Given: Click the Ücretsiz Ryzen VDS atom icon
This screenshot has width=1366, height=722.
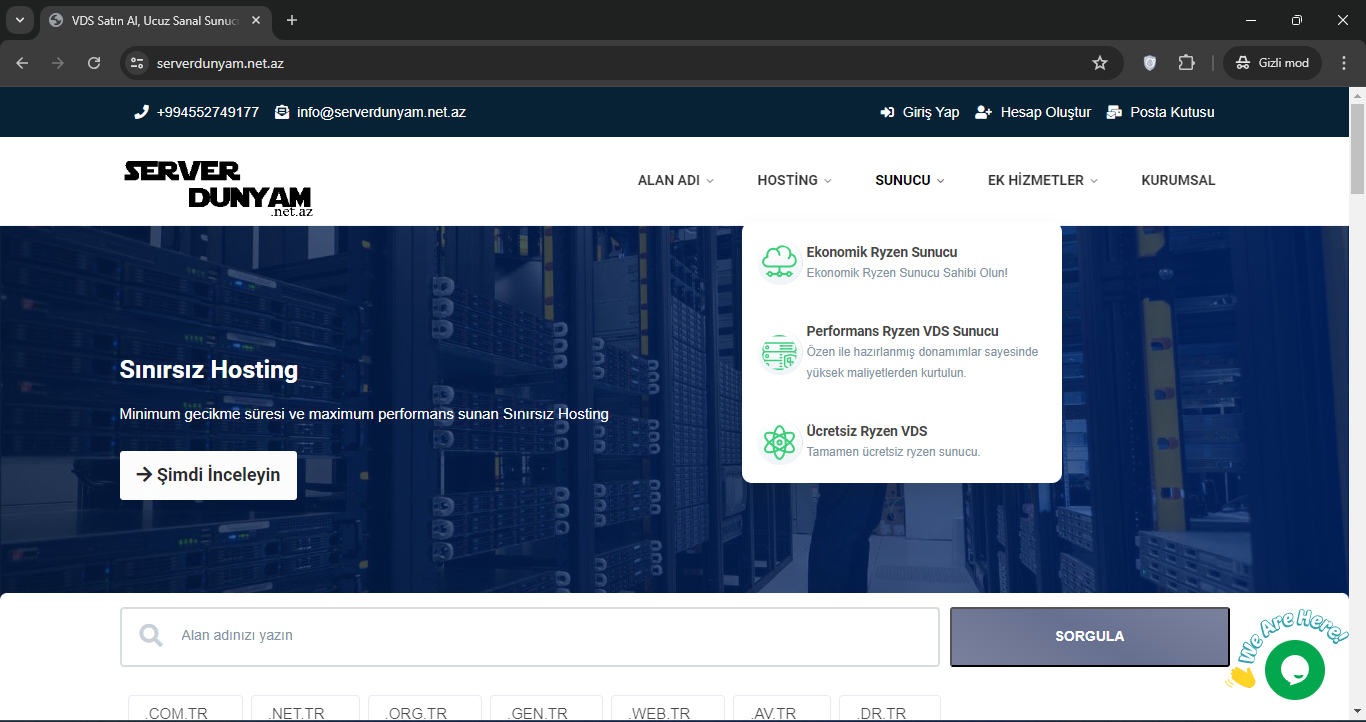Looking at the screenshot, I should (779, 441).
